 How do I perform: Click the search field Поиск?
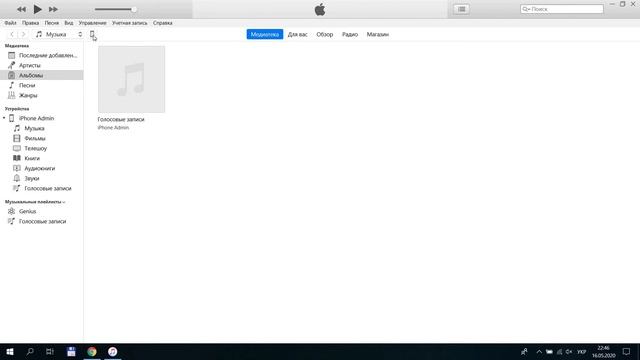[562, 9]
